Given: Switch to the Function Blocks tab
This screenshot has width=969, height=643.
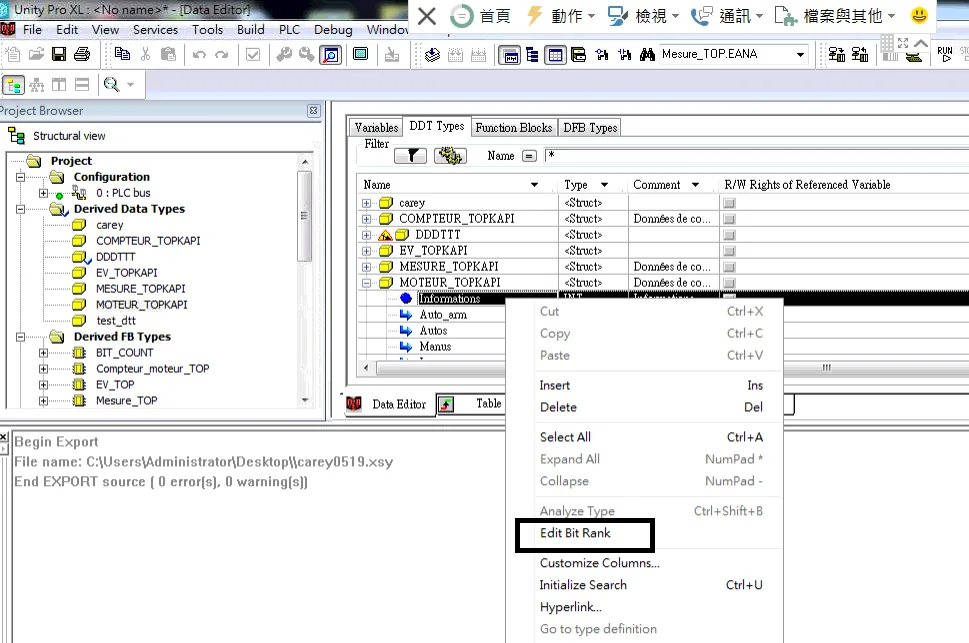Looking at the screenshot, I should pyautogui.click(x=514, y=127).
